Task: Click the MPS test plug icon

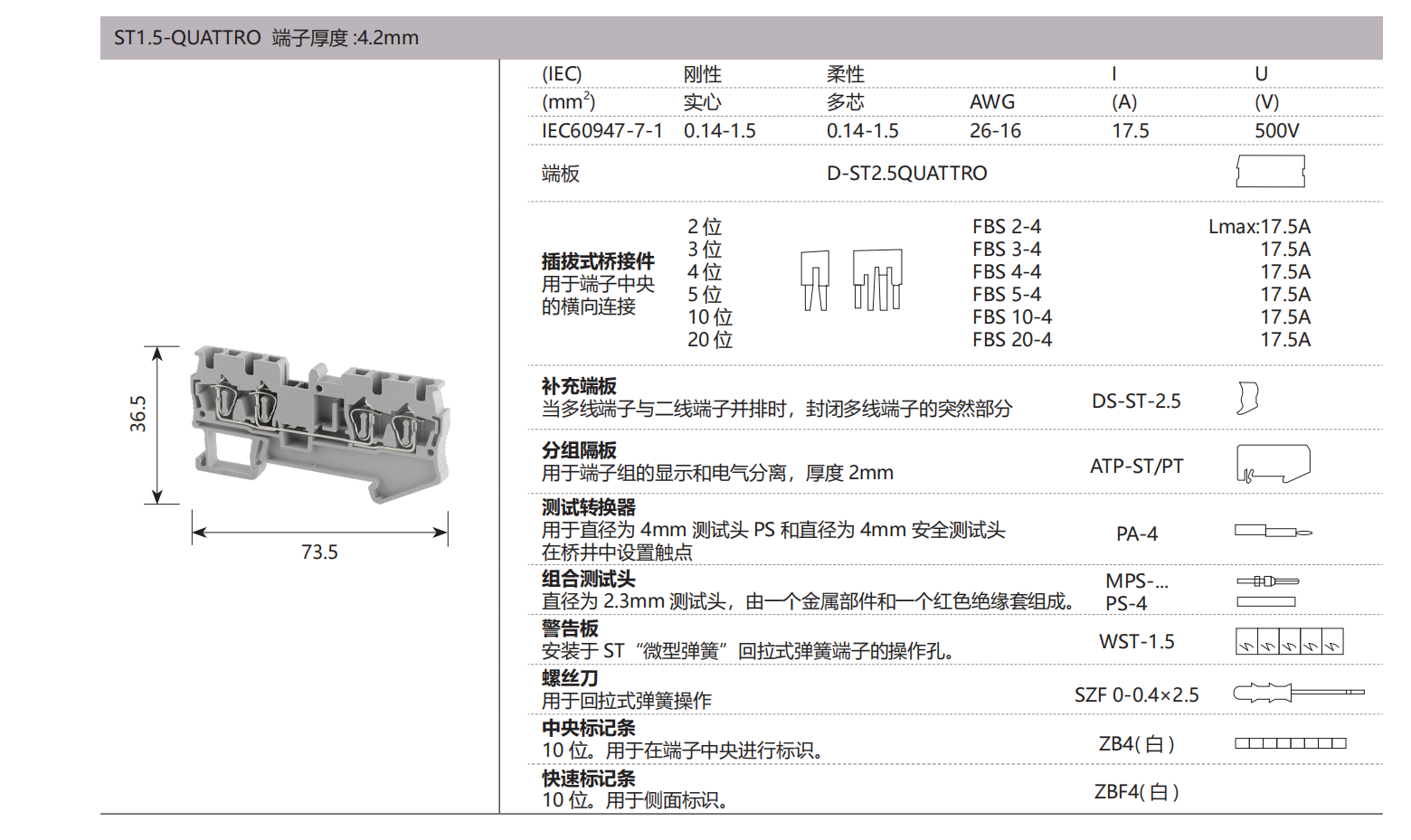Action: pos(1266,581)
